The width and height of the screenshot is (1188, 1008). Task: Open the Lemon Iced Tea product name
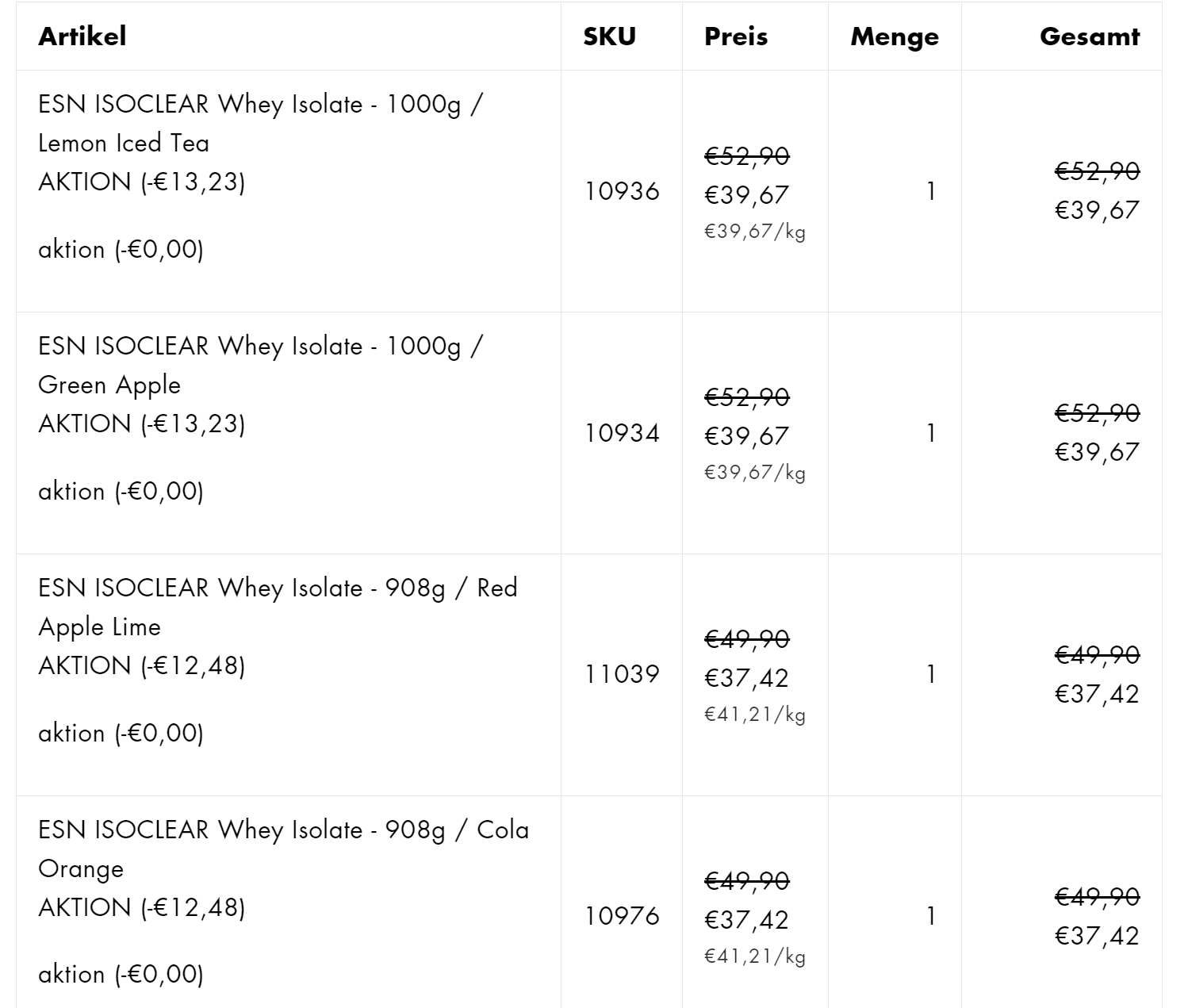[x=260, y=123]
